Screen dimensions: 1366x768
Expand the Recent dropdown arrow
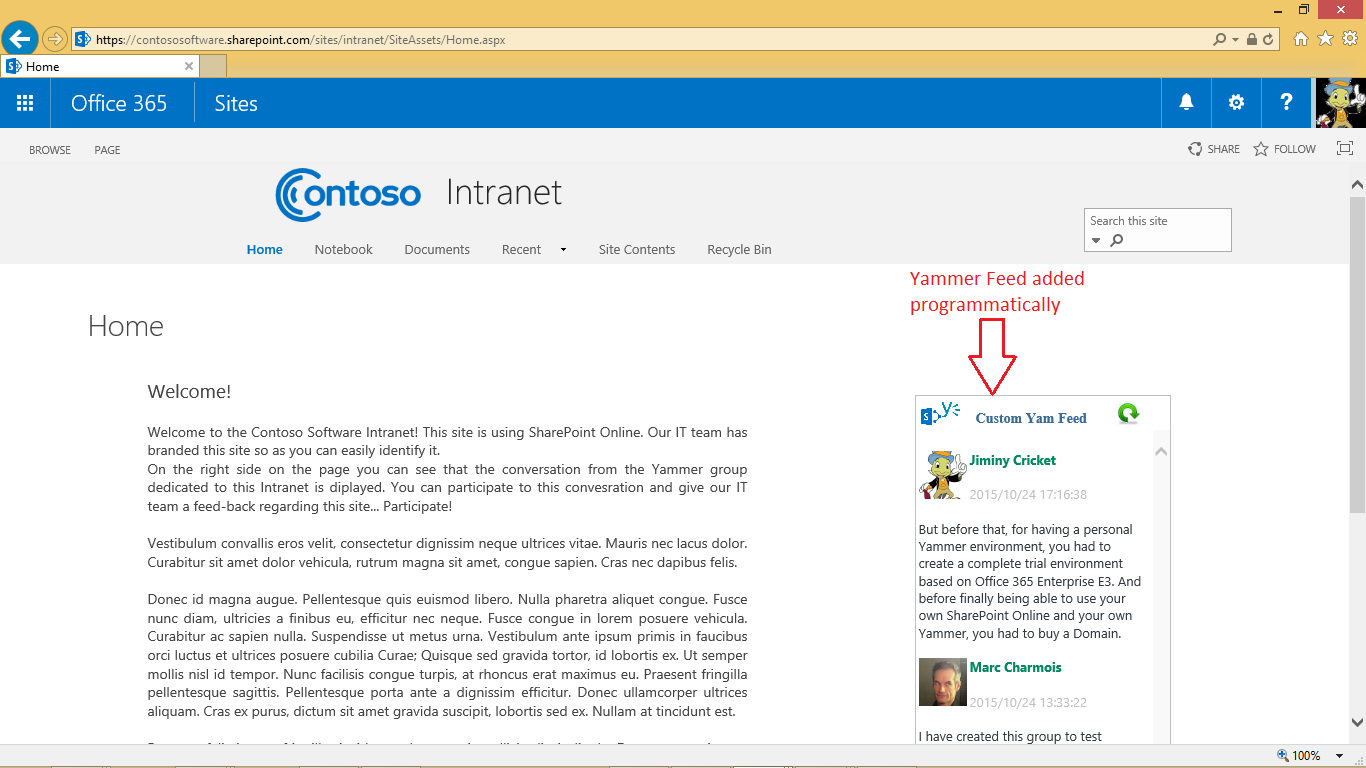pos(563,250)
